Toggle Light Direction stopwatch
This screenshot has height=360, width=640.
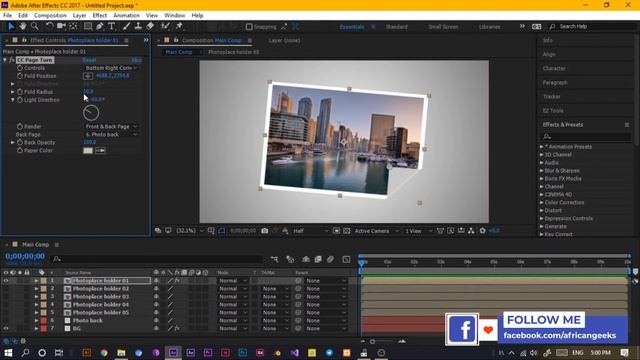[x=20, y=100]
